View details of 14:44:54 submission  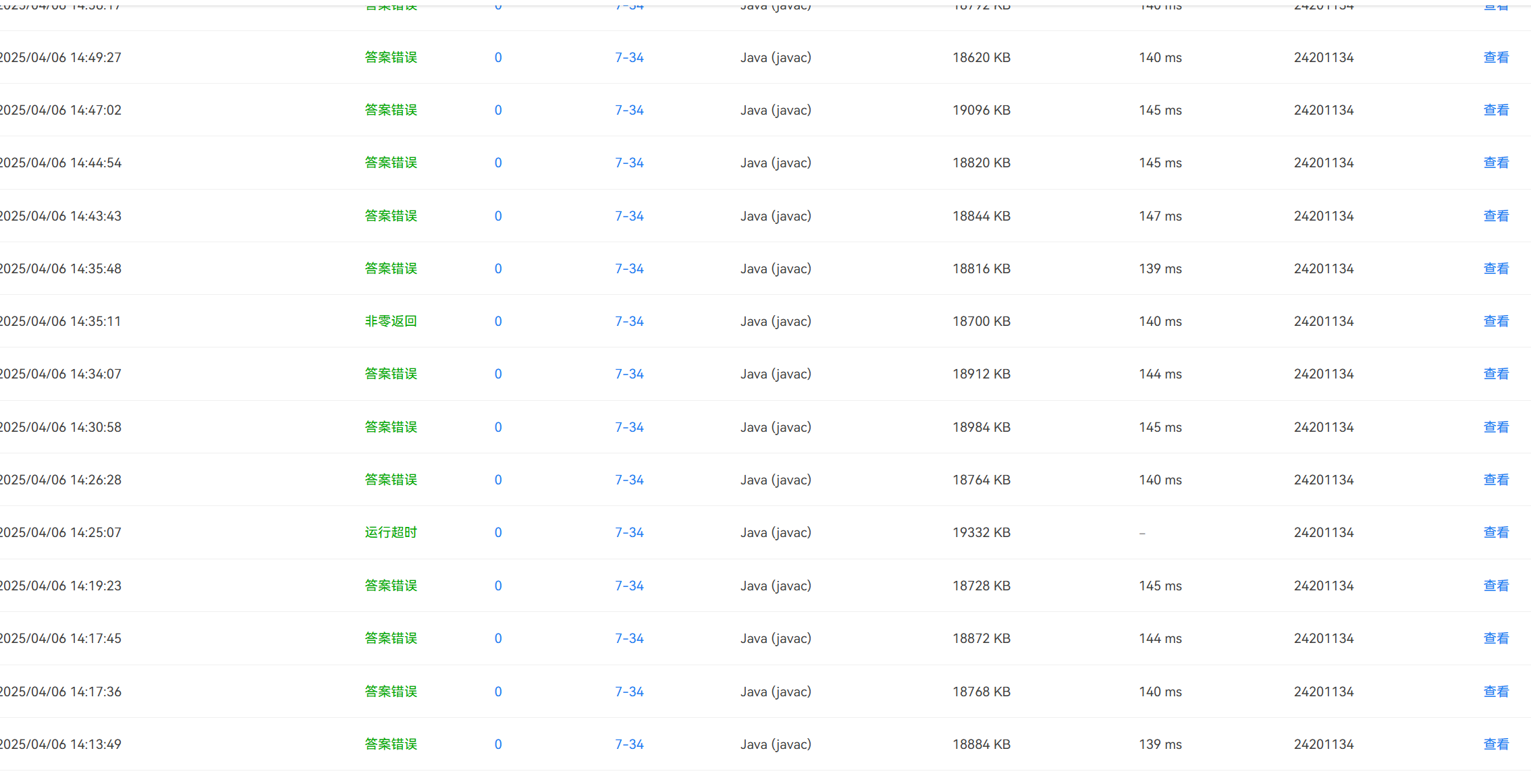(1495, 163)
